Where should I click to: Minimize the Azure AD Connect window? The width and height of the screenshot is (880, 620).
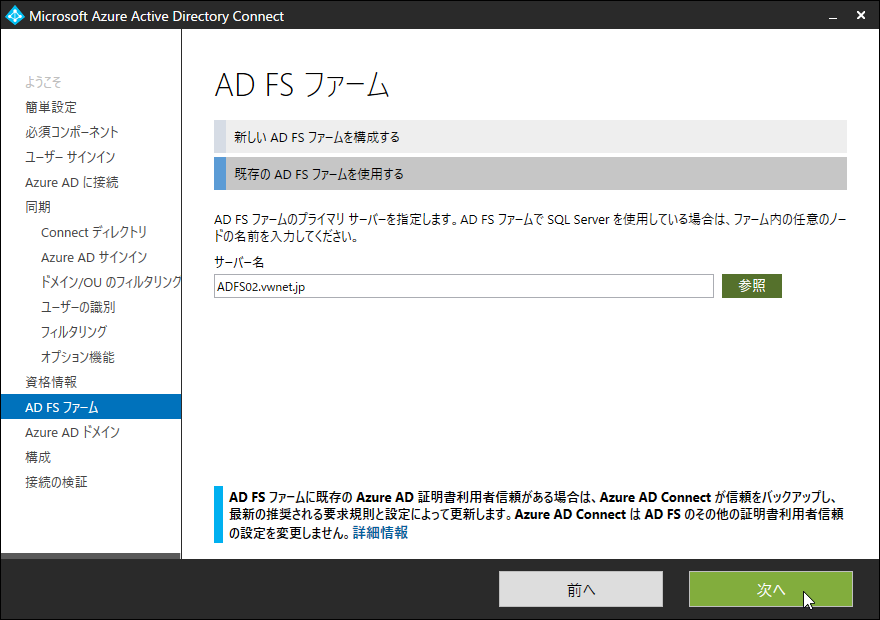[x=833, y=16]
